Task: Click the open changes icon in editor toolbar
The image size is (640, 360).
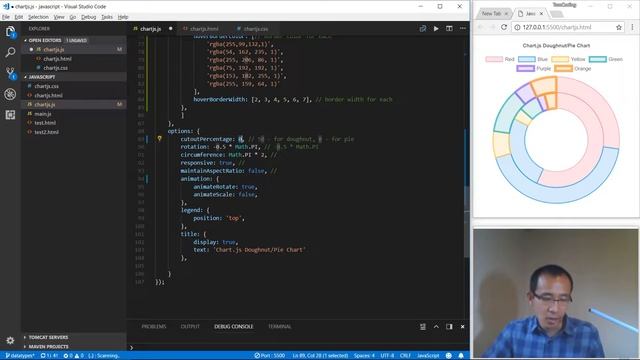Action: coord(423,29)
